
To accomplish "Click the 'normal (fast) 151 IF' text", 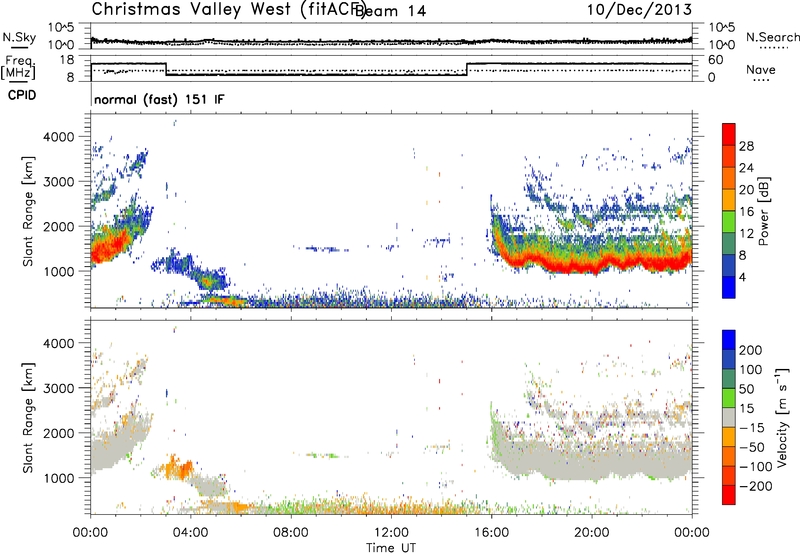I will (159, 99).
